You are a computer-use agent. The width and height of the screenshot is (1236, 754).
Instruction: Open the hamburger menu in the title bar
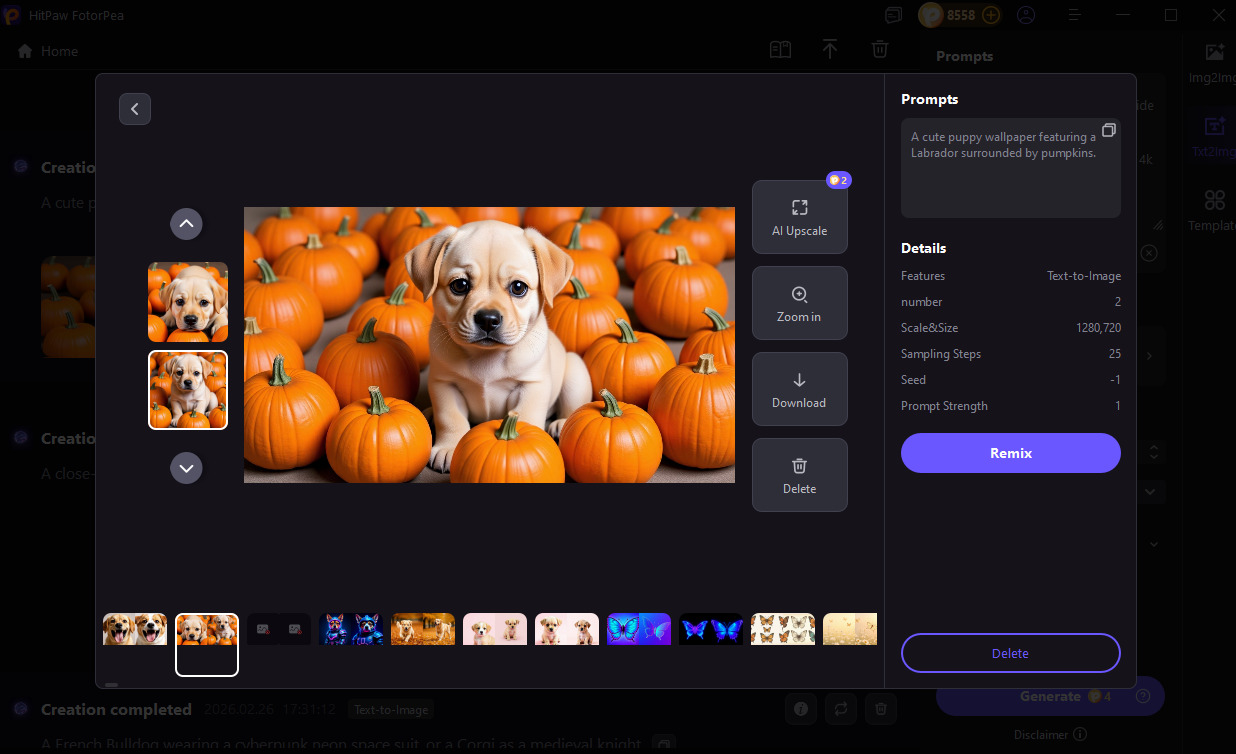click(1072, 15)
